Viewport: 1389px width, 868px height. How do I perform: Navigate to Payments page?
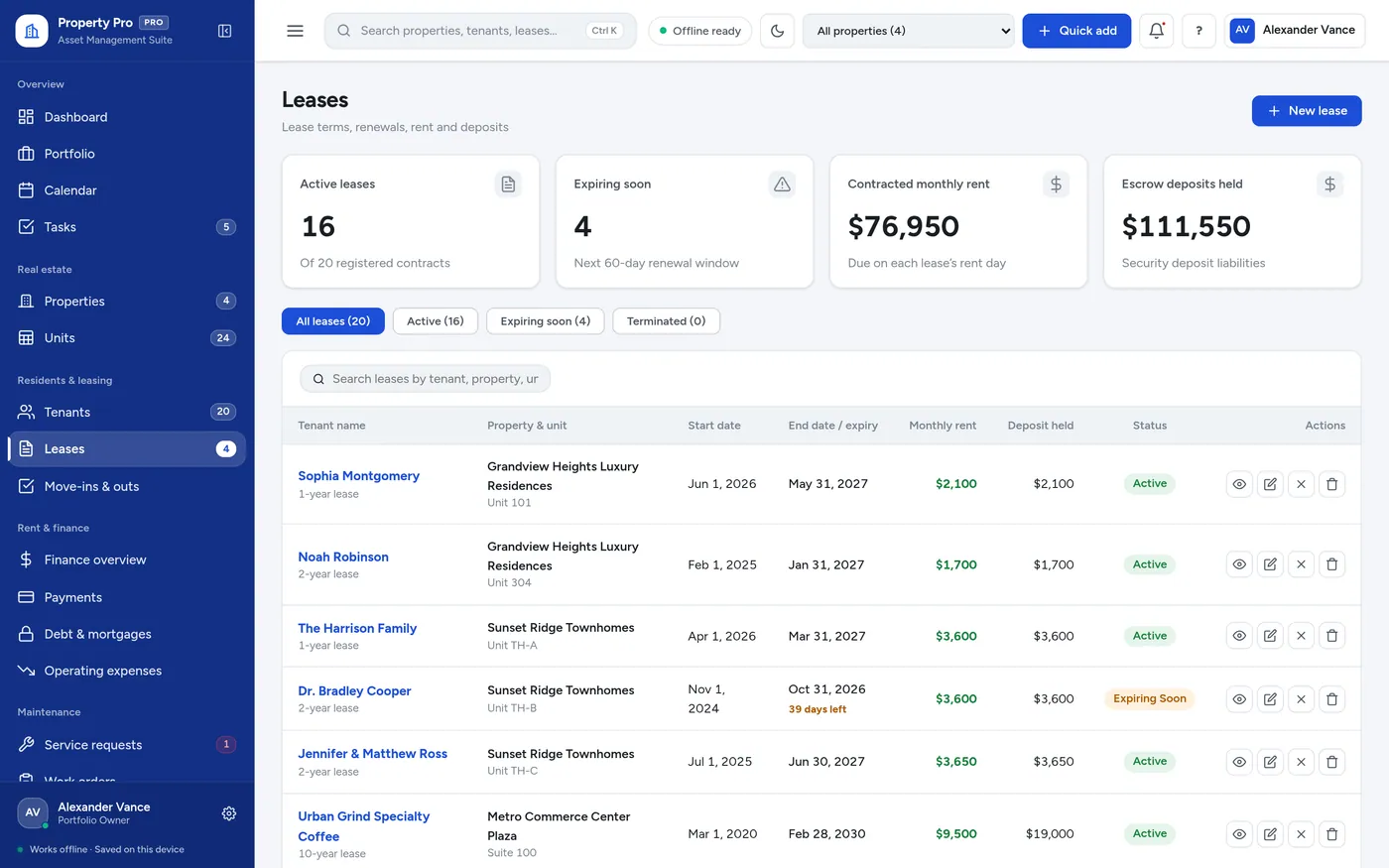tap(127, 597)
